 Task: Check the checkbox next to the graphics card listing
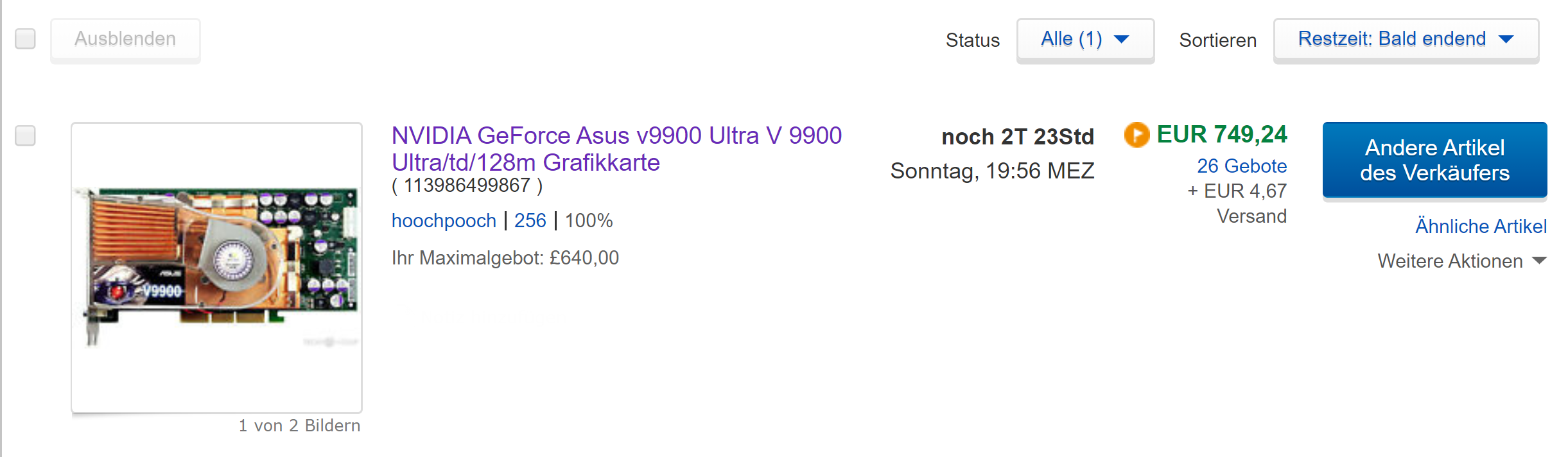pyautogui.click(x=25, y=135)
